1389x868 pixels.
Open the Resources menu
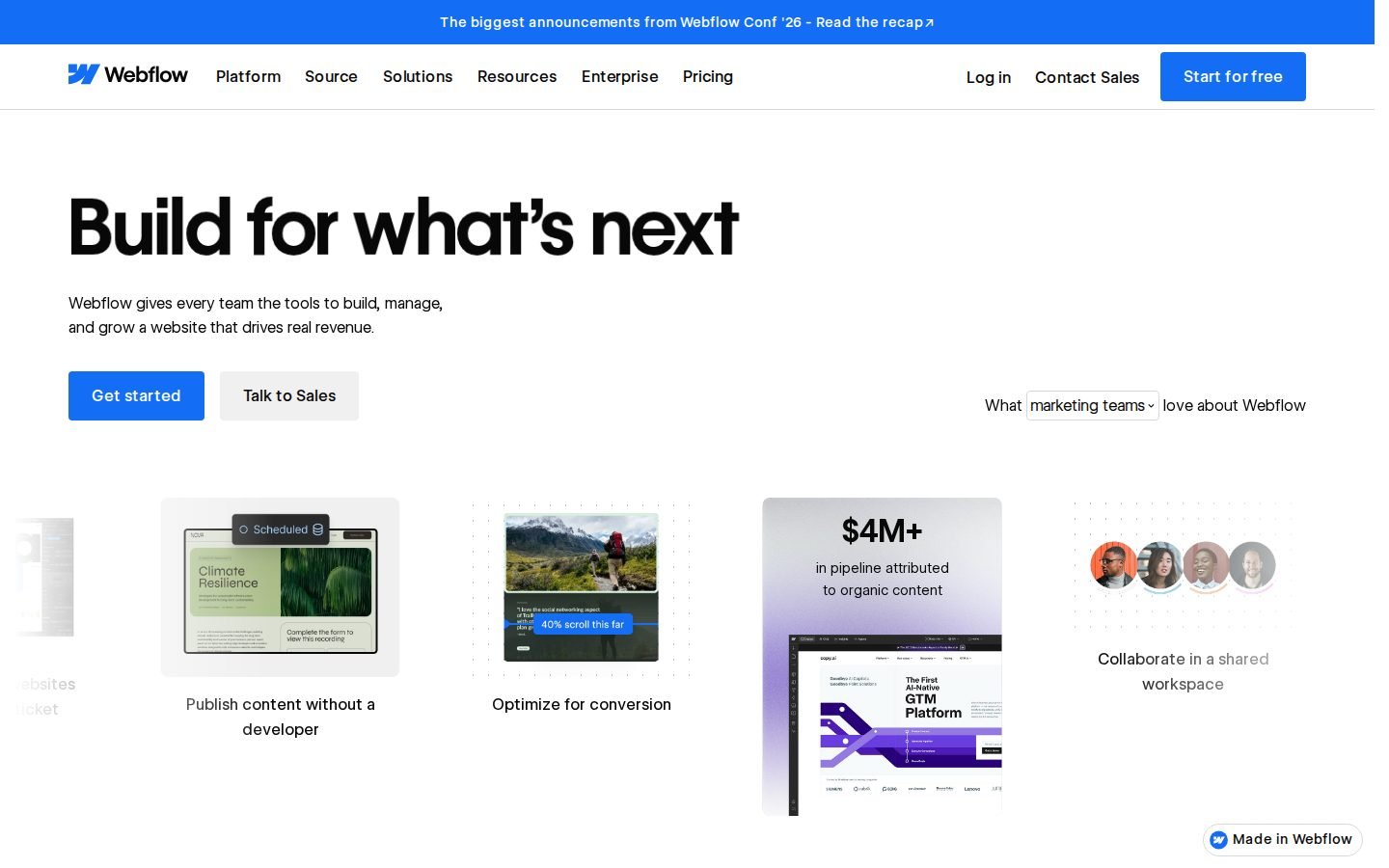(x=517, y=76)
